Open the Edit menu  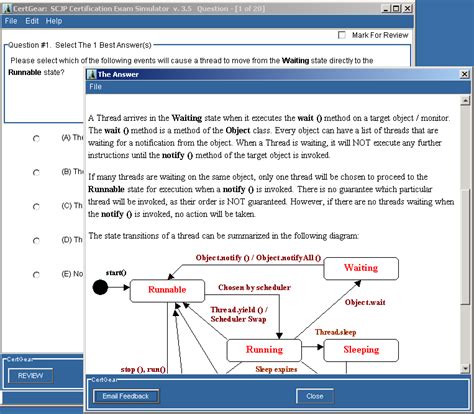click(32, 21)
